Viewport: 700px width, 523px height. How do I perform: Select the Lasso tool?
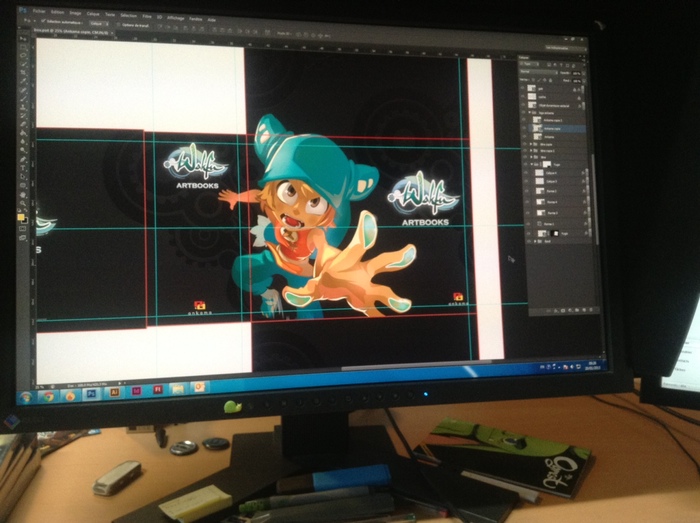[x=23, y=55]
